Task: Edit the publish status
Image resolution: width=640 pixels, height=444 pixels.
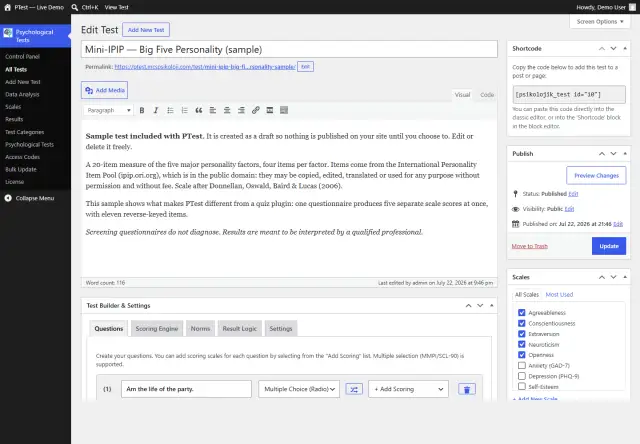Action: tap(573, 194)
